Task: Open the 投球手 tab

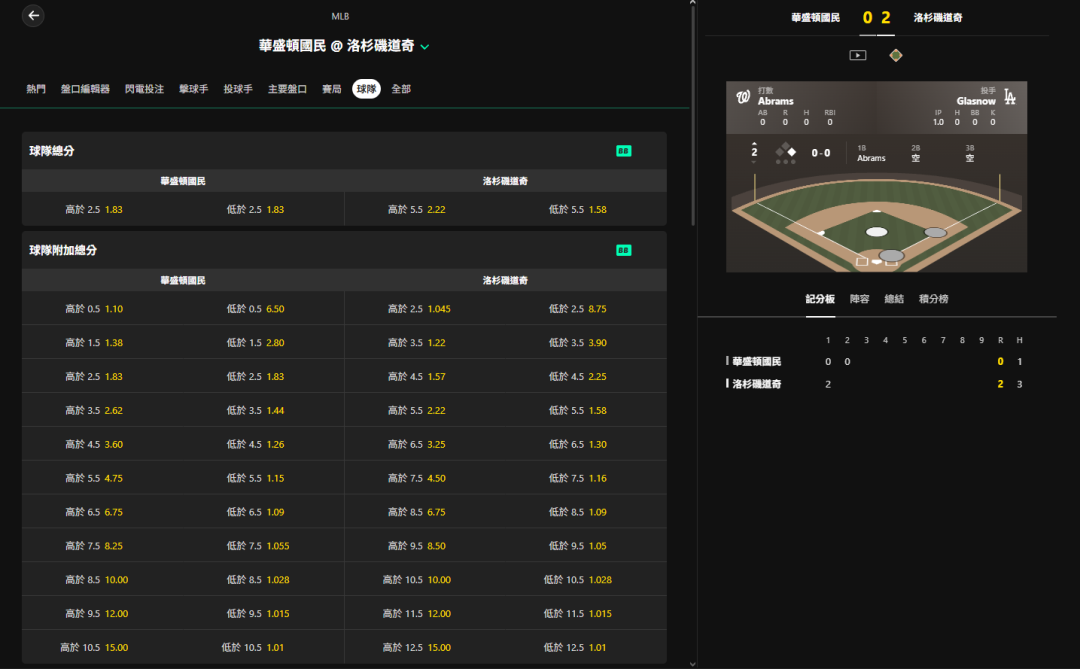Action: pyautogui.click(x=238, y=89)
